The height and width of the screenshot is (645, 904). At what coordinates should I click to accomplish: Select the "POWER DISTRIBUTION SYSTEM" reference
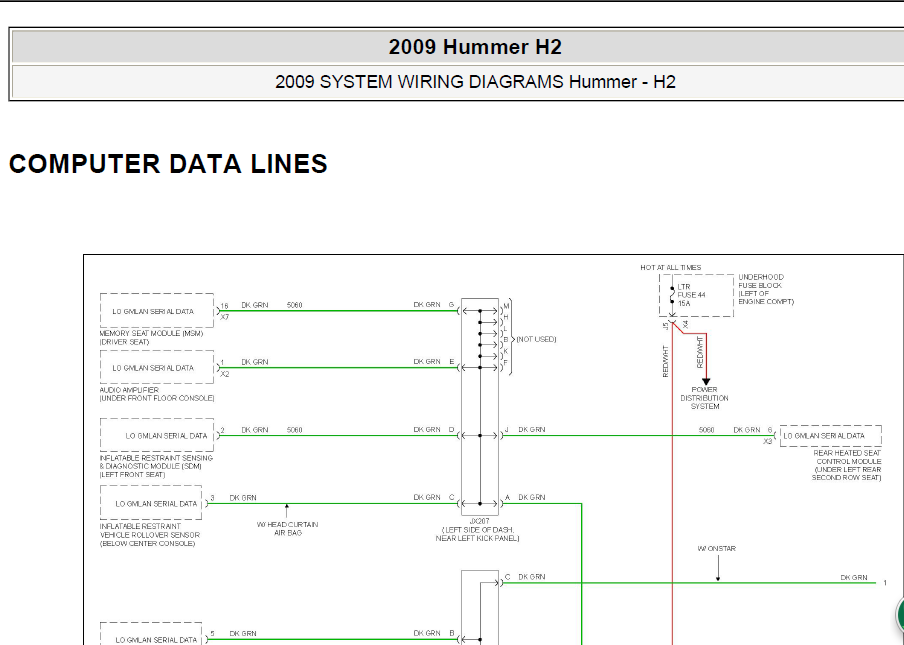[x=705, y=398]
